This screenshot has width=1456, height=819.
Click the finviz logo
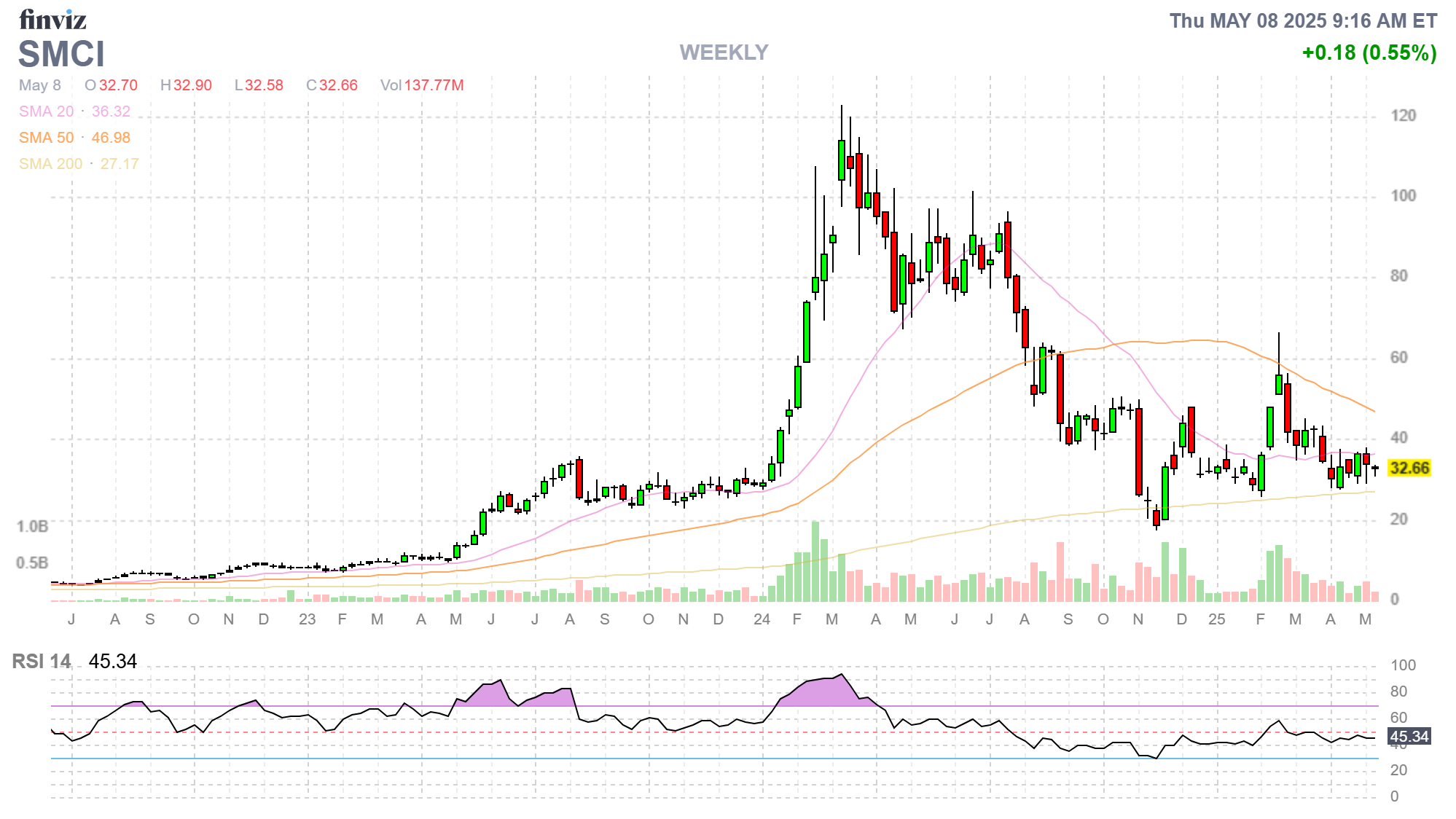point(52,20)
